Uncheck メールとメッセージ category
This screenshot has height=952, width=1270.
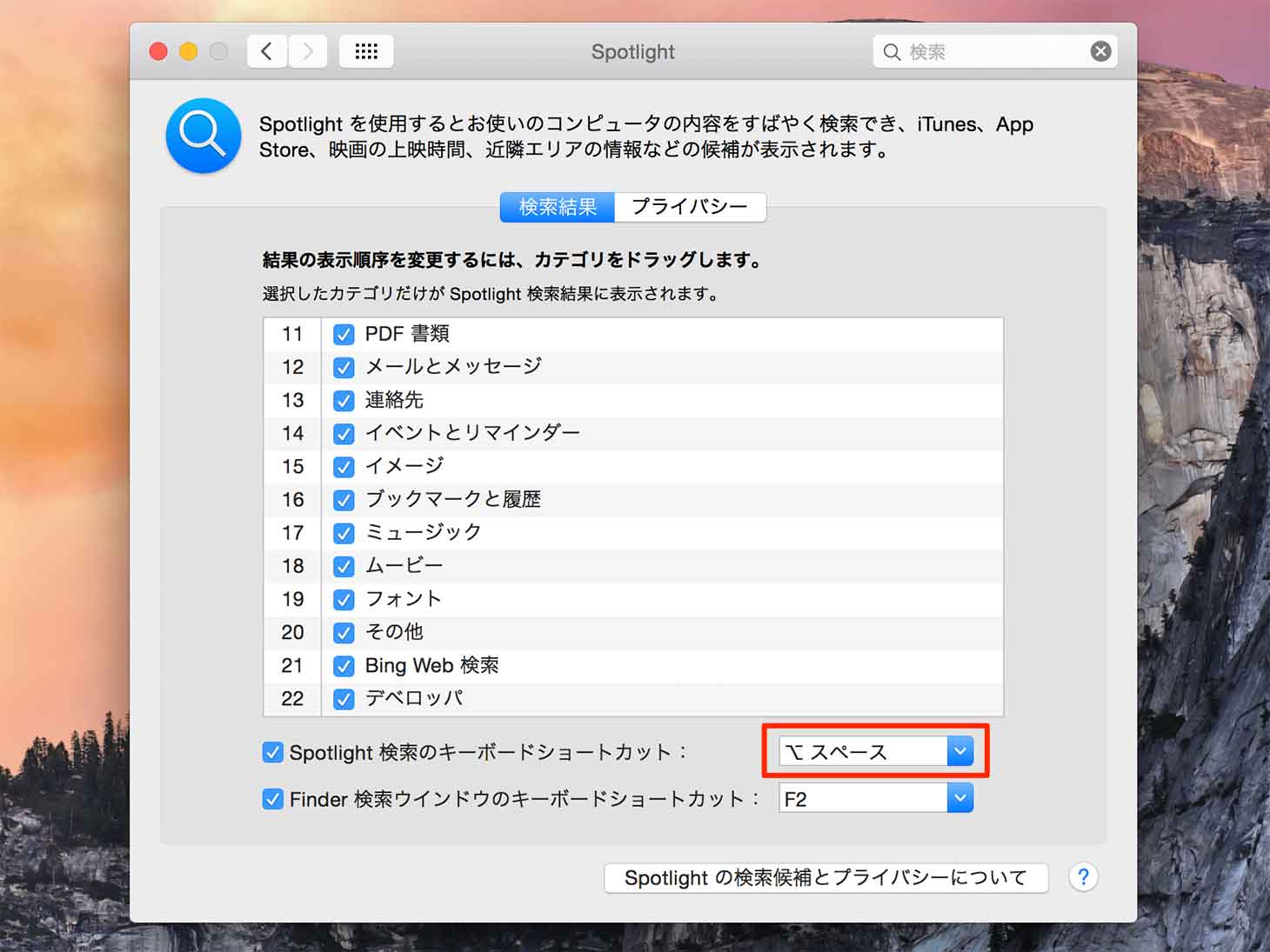[344, 367]
